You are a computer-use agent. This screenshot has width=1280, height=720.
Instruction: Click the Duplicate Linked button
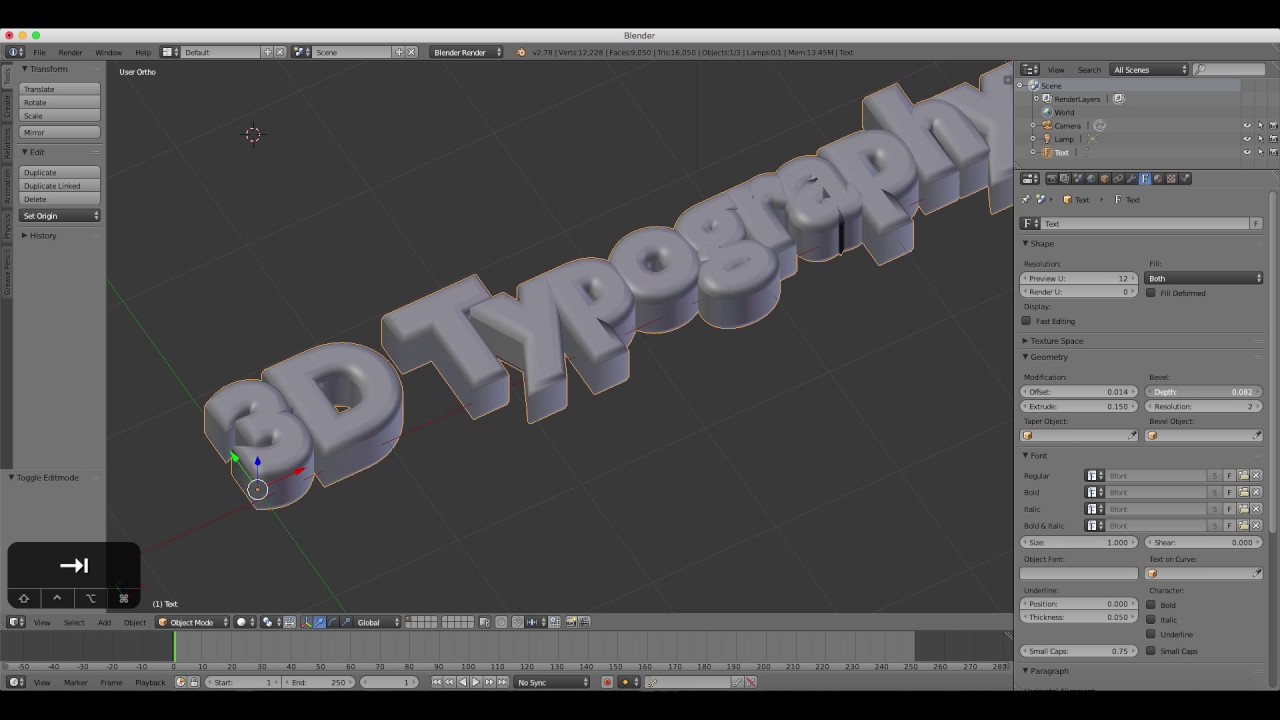tap(60, 186)
